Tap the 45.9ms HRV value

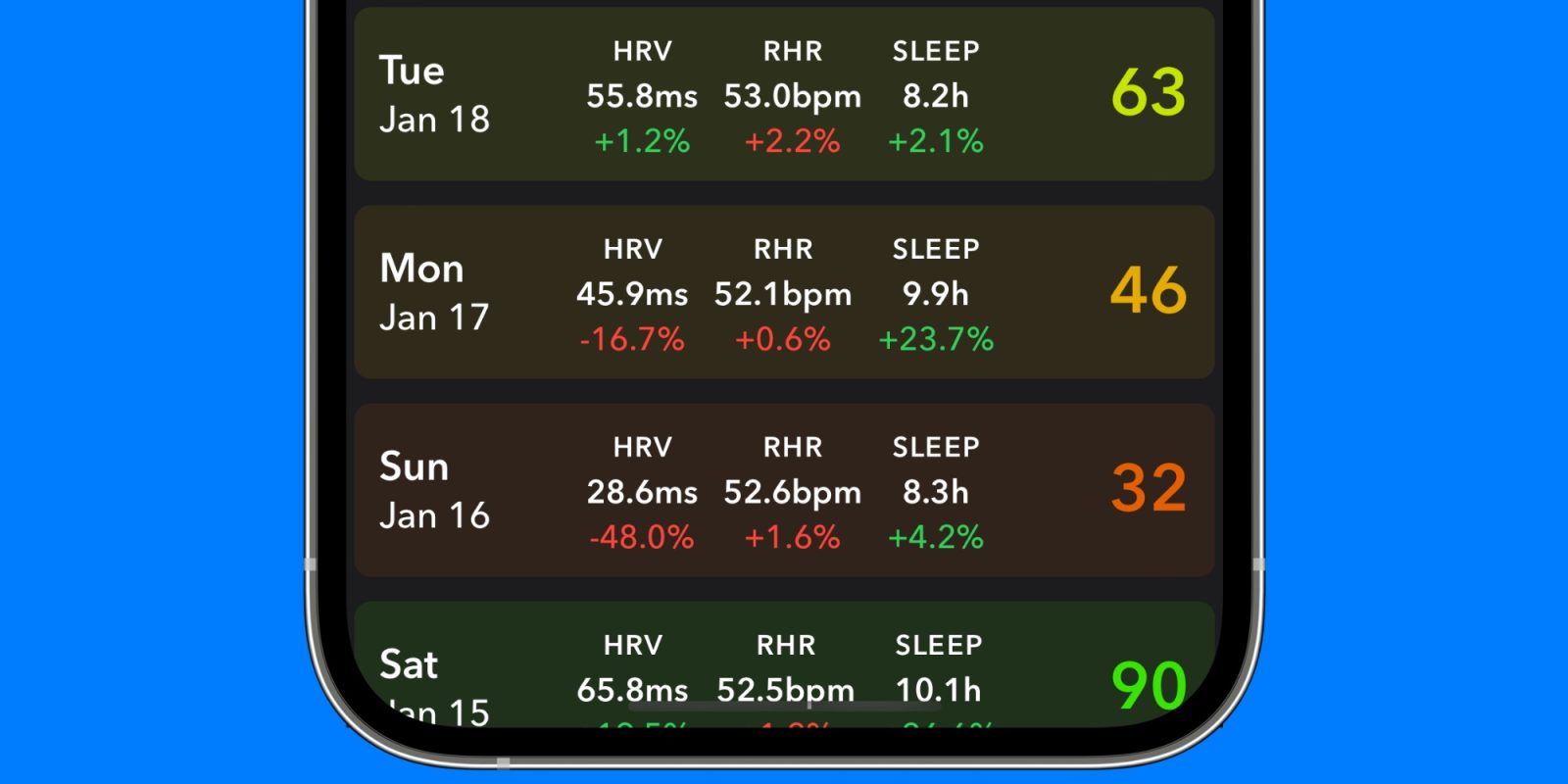pos(632,294)
